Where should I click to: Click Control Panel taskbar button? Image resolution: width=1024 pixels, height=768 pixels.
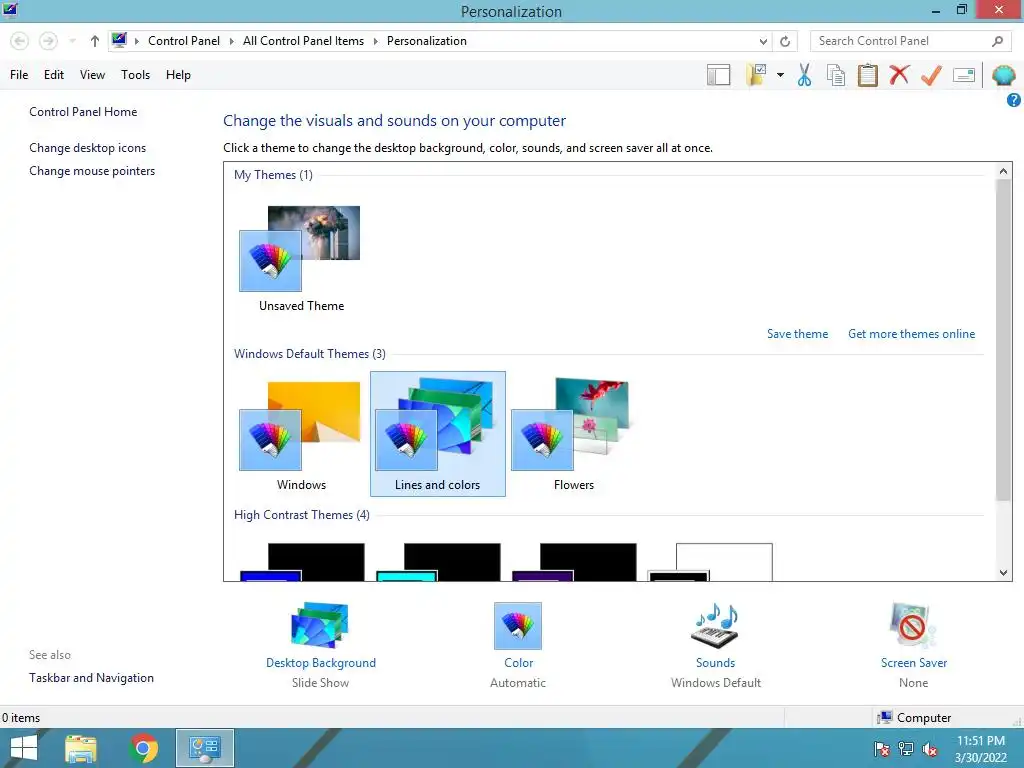[204, 748]
